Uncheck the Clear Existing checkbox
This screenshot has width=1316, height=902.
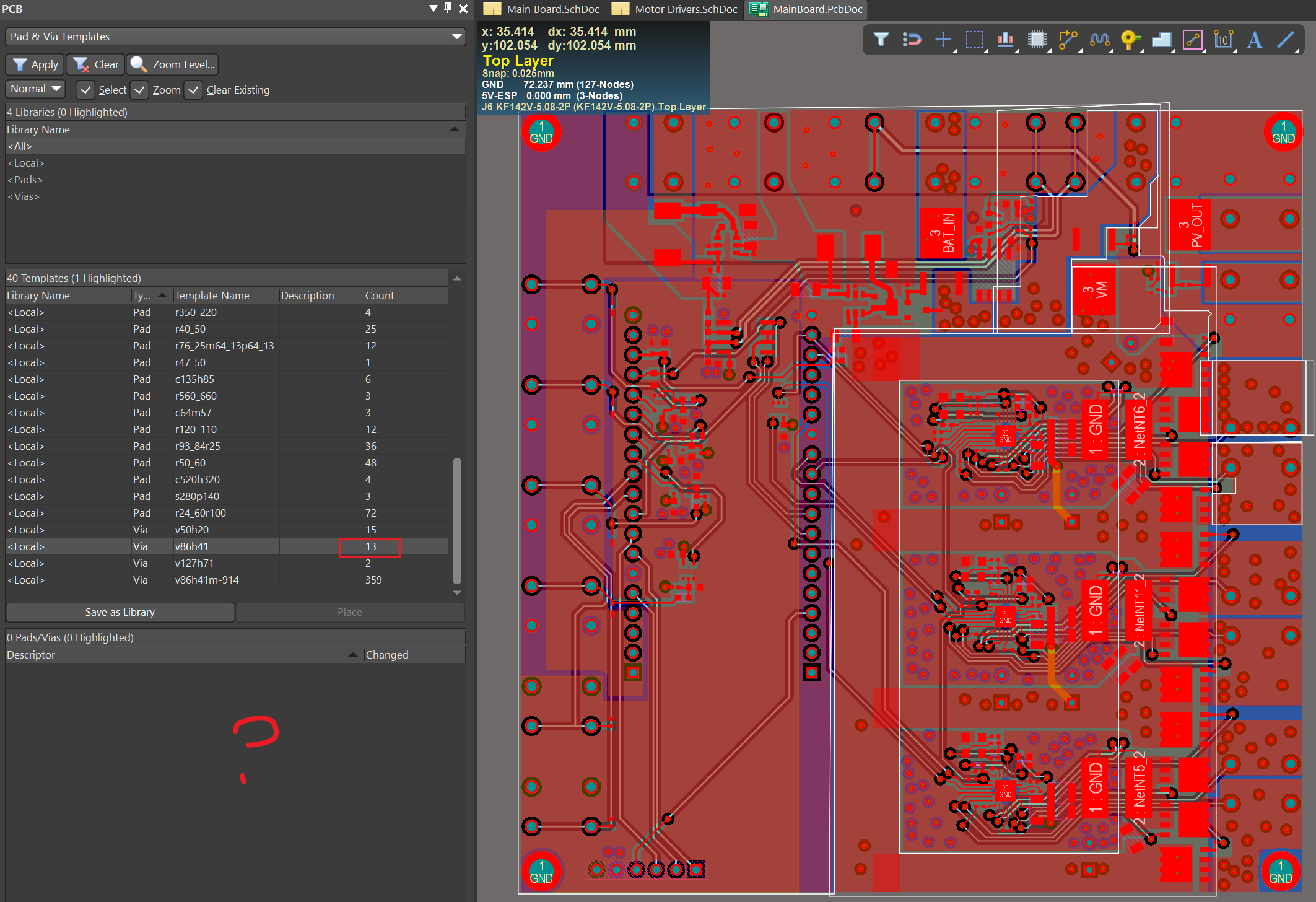point(194,90)
